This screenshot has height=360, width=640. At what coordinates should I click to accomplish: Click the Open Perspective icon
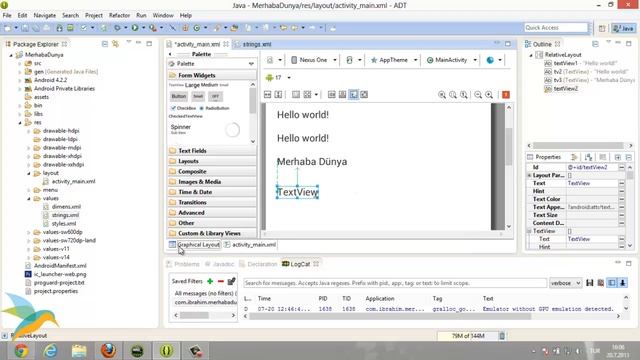602,28
